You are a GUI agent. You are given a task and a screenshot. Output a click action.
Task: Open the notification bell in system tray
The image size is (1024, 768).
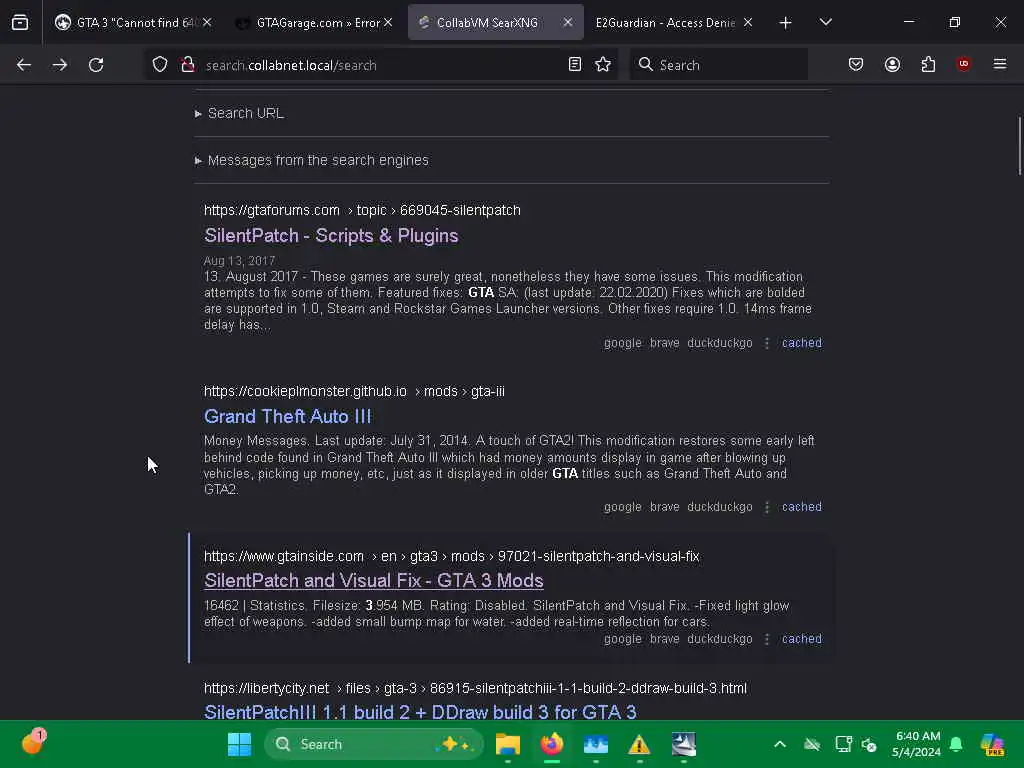[x=956, y=744]
